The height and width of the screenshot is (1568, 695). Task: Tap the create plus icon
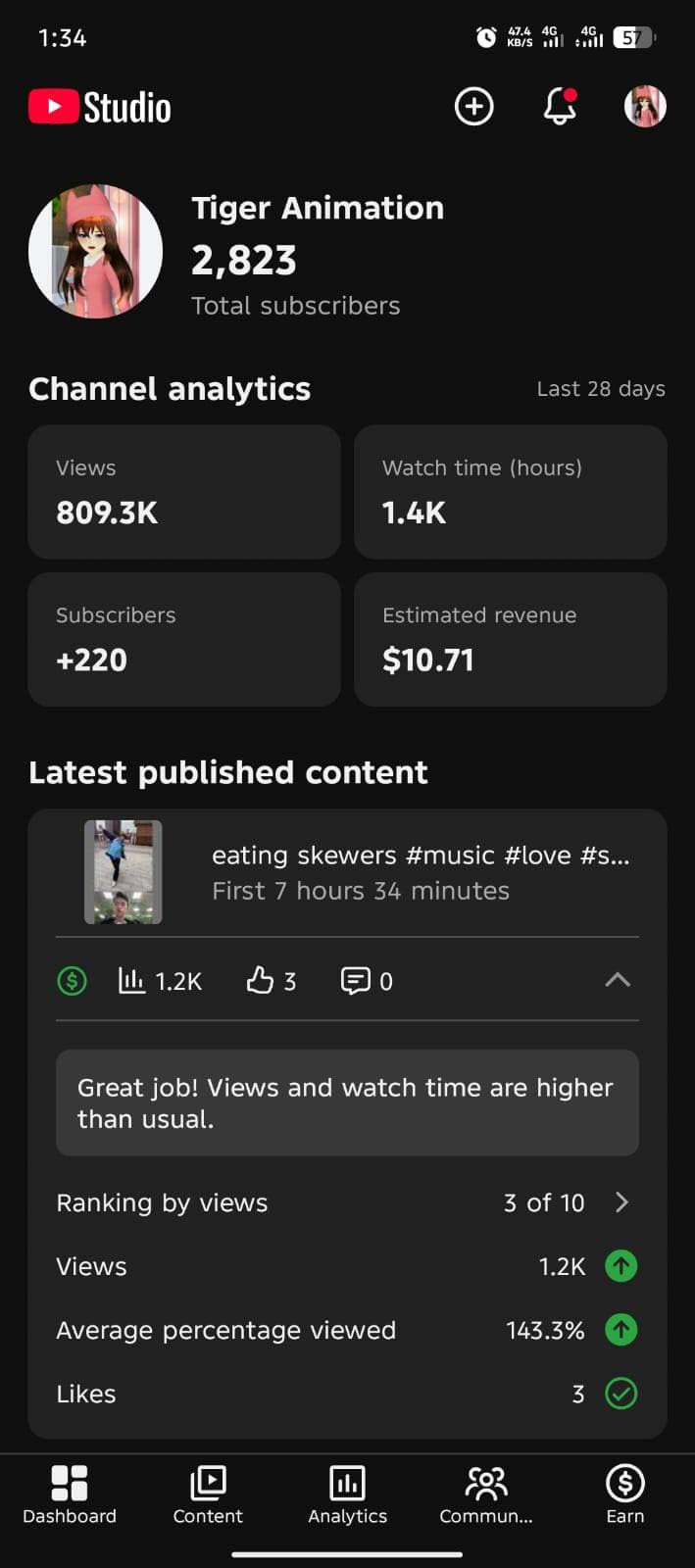(x=473, y=106)
